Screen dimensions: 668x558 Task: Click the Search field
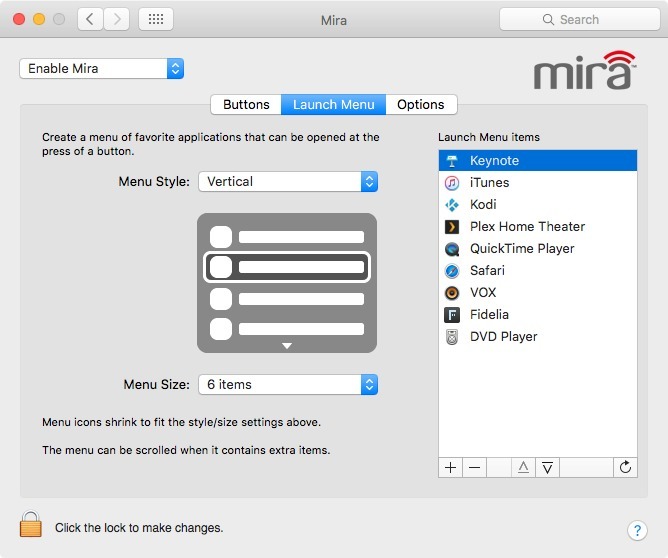580,19
